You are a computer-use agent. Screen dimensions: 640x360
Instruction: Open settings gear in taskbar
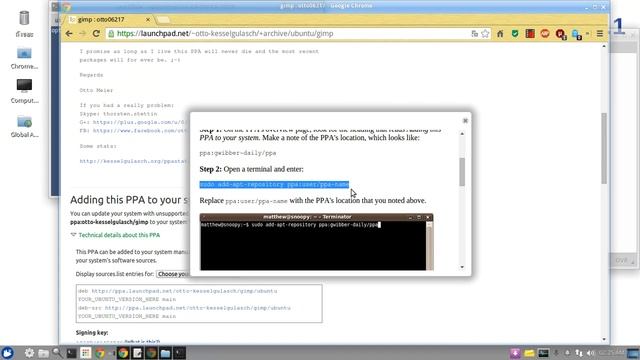point(29,353)
